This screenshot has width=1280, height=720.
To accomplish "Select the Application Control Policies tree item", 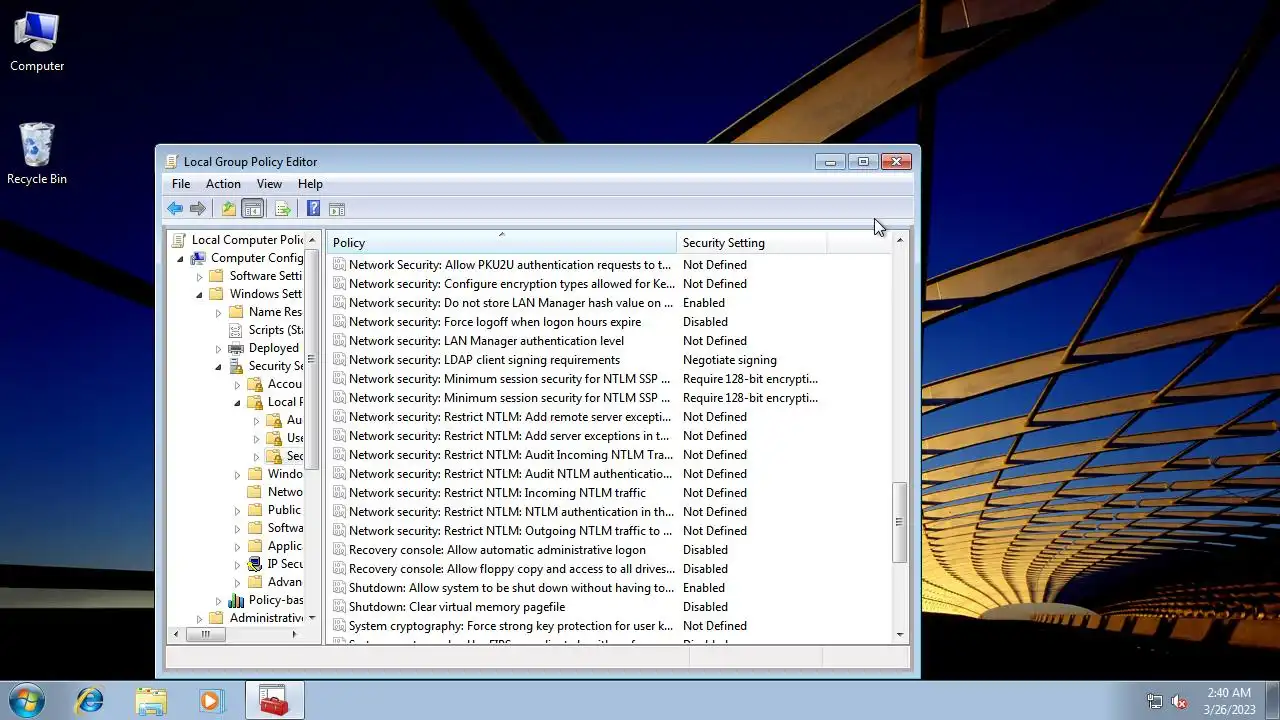I will (x=275, y=546).
